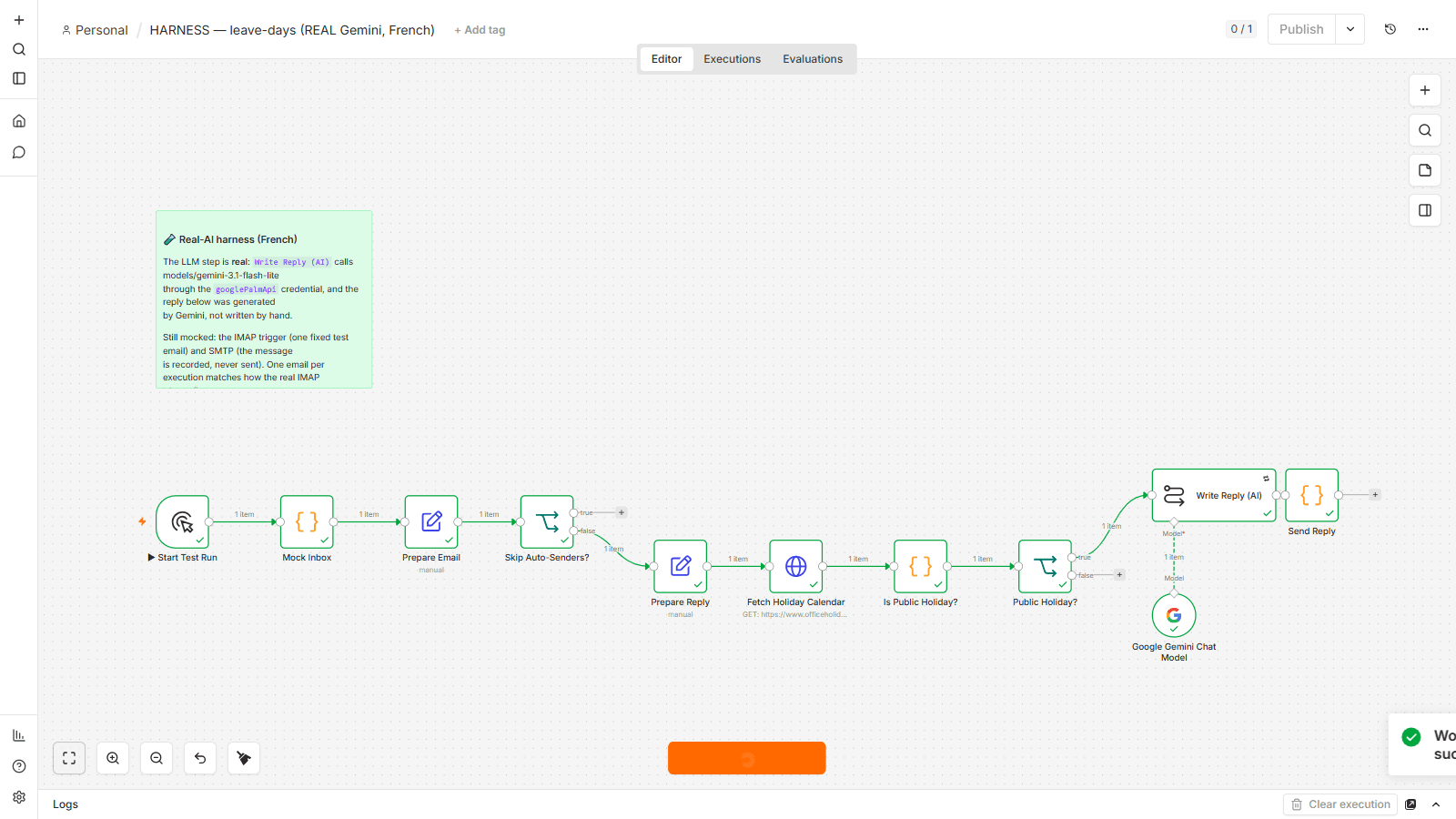1456x819 pixels.
Task: Open the Google Gemini Chat Model node
Action: (x=1174, y=615)
